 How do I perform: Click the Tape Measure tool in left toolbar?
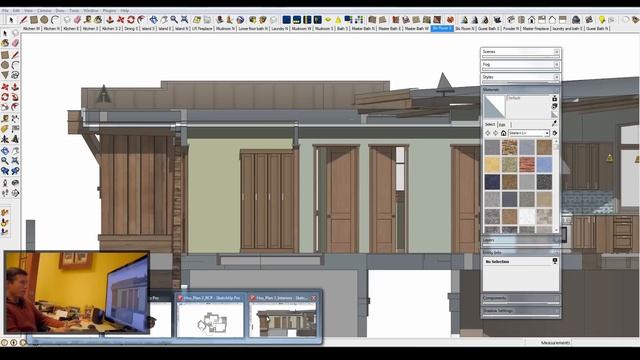[x=5, y=118]
